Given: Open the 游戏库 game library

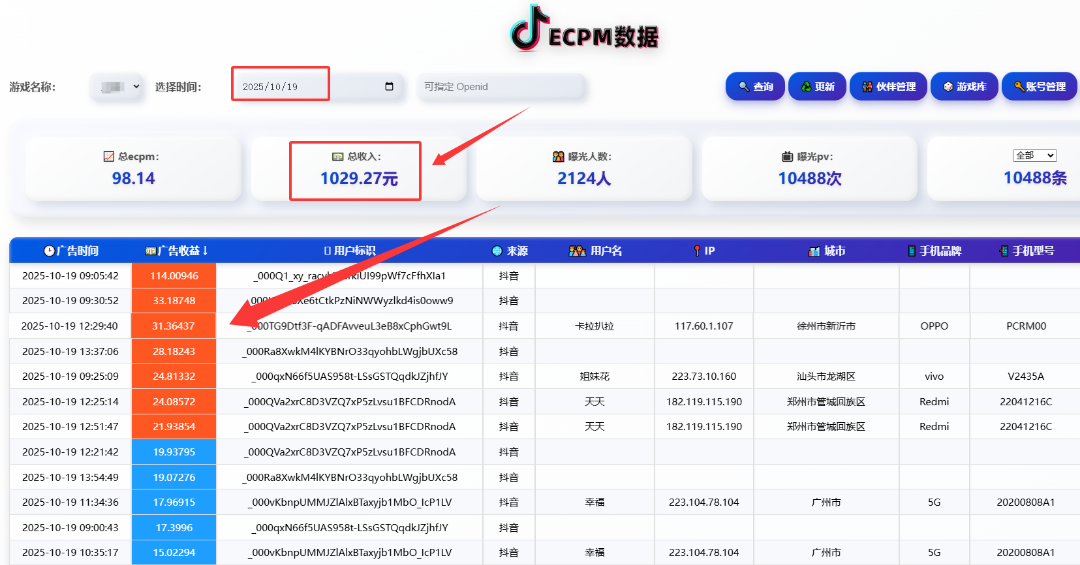Looking at the screenshot, I should [963, 87].
